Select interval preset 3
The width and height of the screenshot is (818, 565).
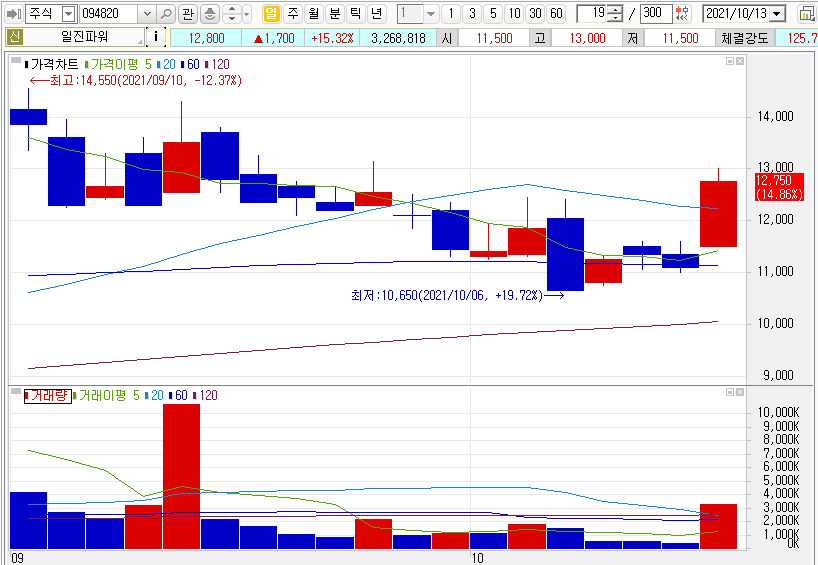click(x=472, y=14)
